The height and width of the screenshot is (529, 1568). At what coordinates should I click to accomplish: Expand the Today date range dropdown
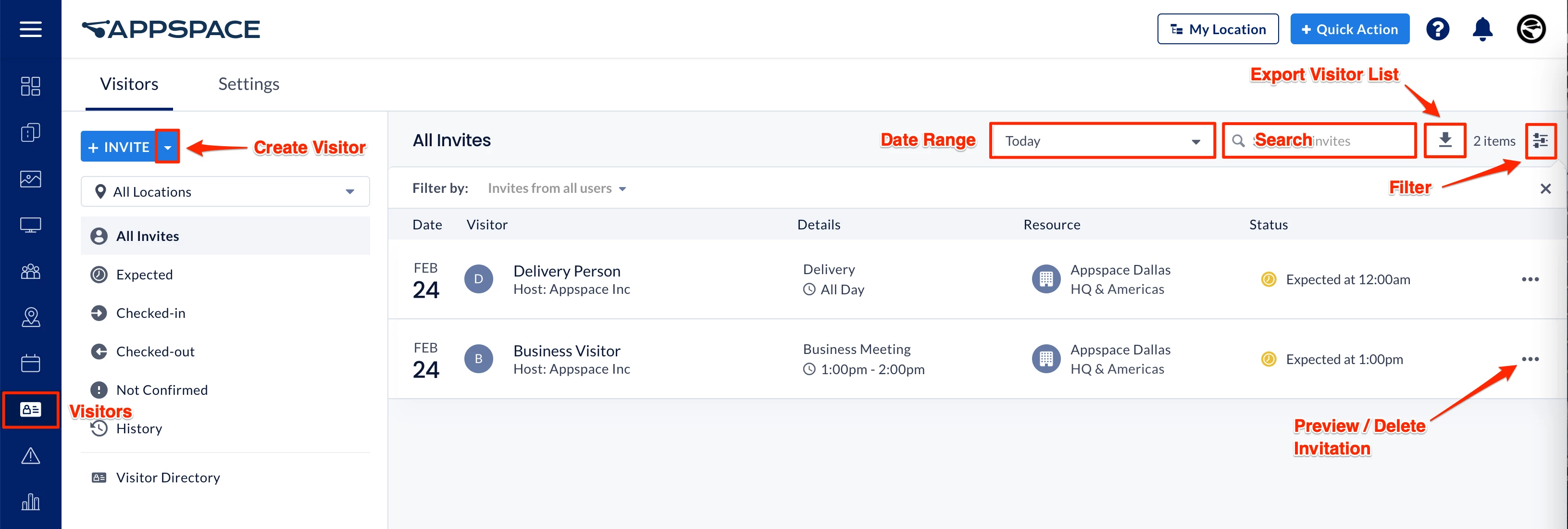[1102, 141]
